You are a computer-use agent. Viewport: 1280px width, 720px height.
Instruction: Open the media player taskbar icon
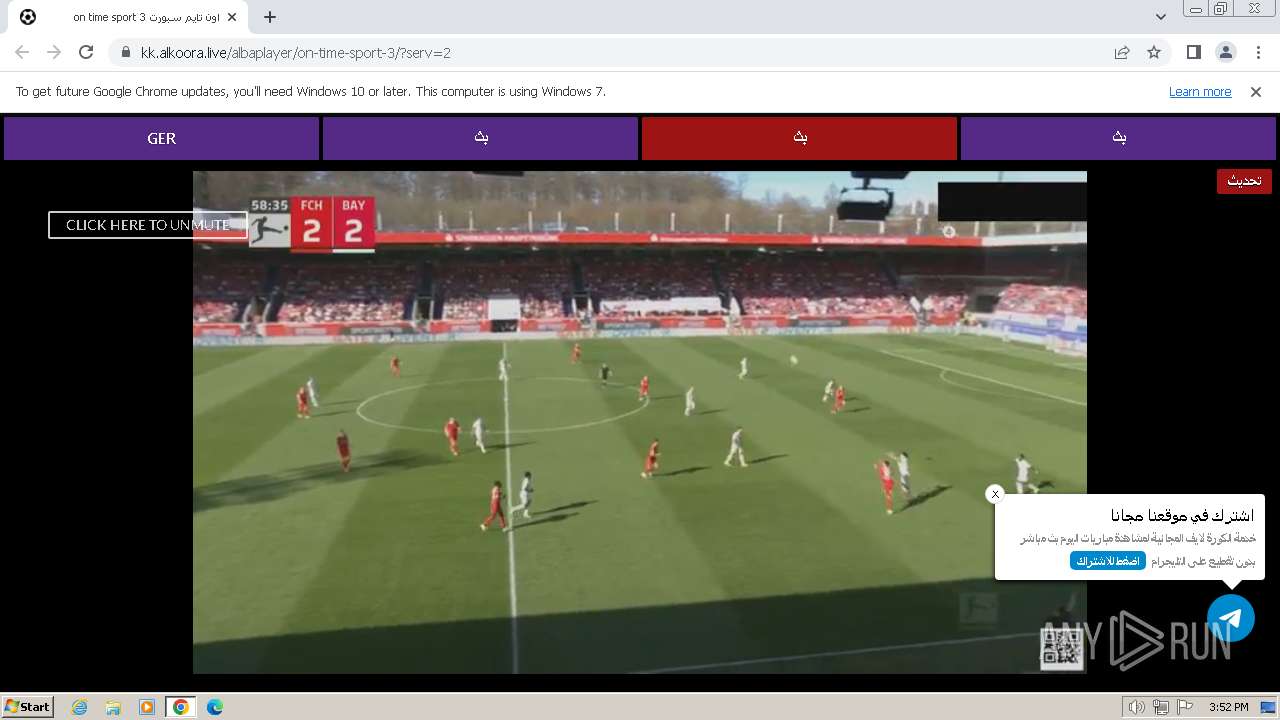coord(147,707)
